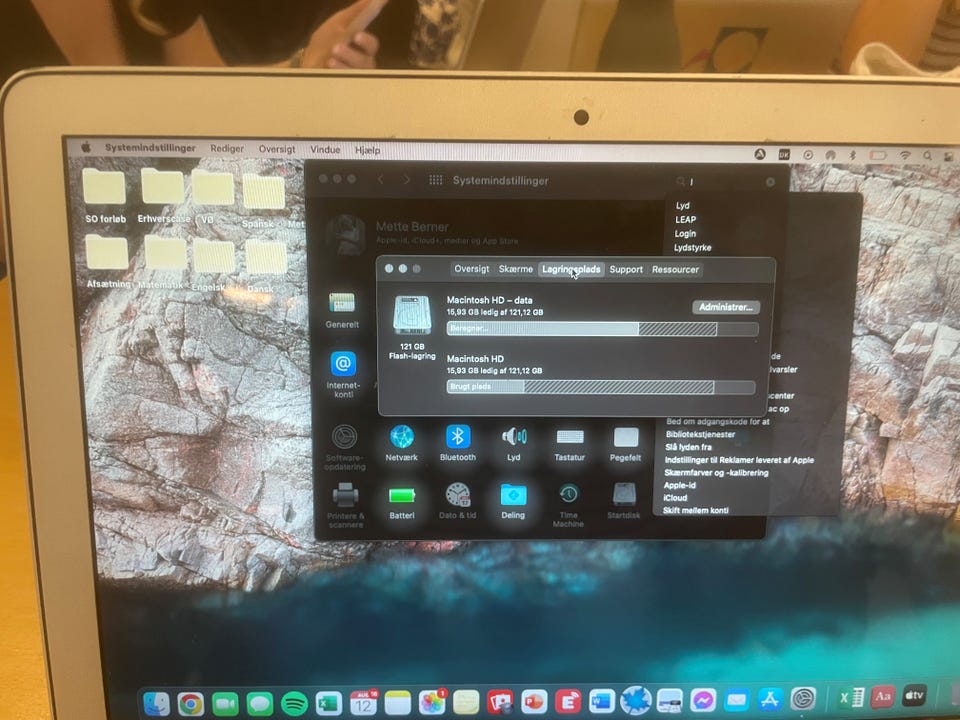Open the Systemindstillinger menu bar item
960x720 pixels.
(x=150, y=148)
